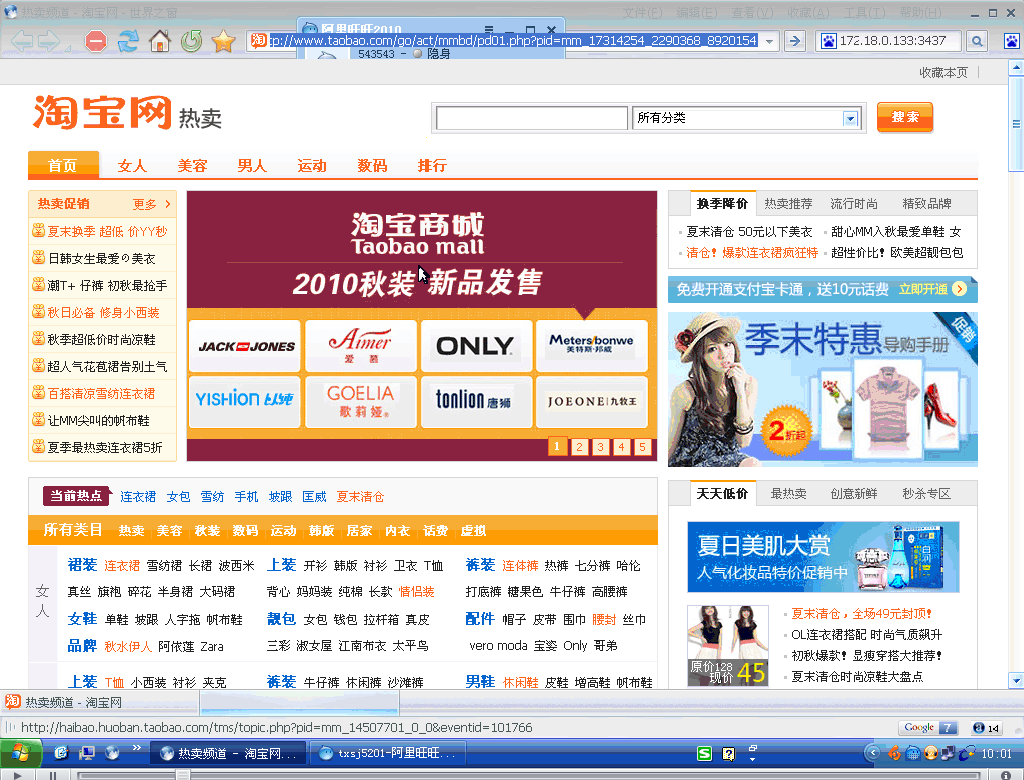This screenshot has height=780, width=1024.
Task: Select the 换季降价 tab
Action: [722, 204]
